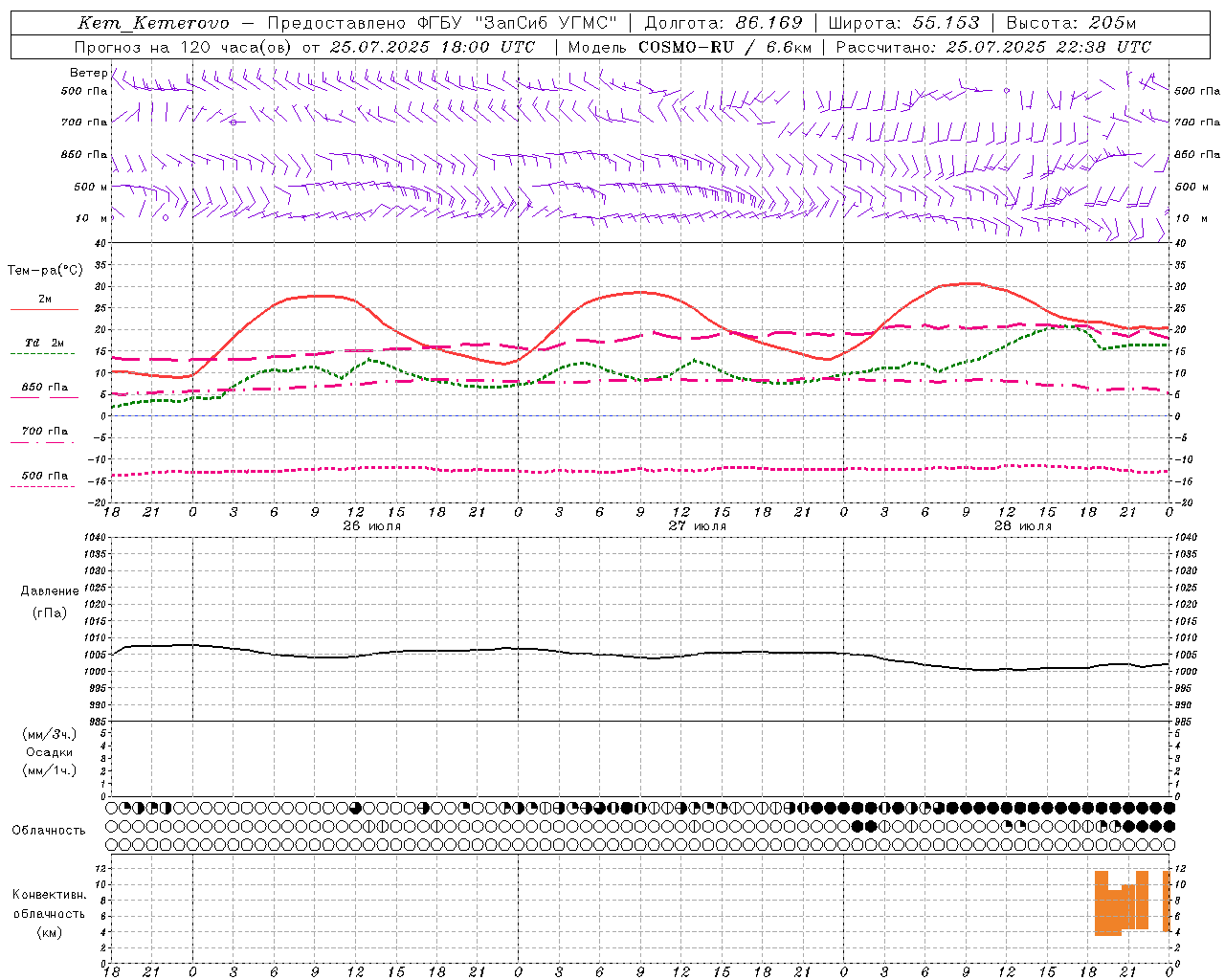Click the Давление panel label
Screen dimensions: 1225x980
click(x=50, y=591)
